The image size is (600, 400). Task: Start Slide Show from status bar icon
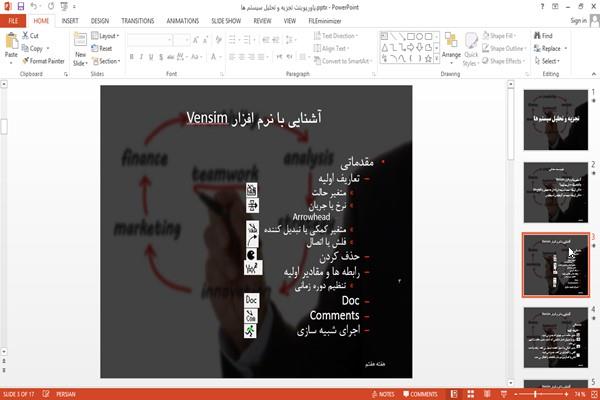[x=504, y=394]
